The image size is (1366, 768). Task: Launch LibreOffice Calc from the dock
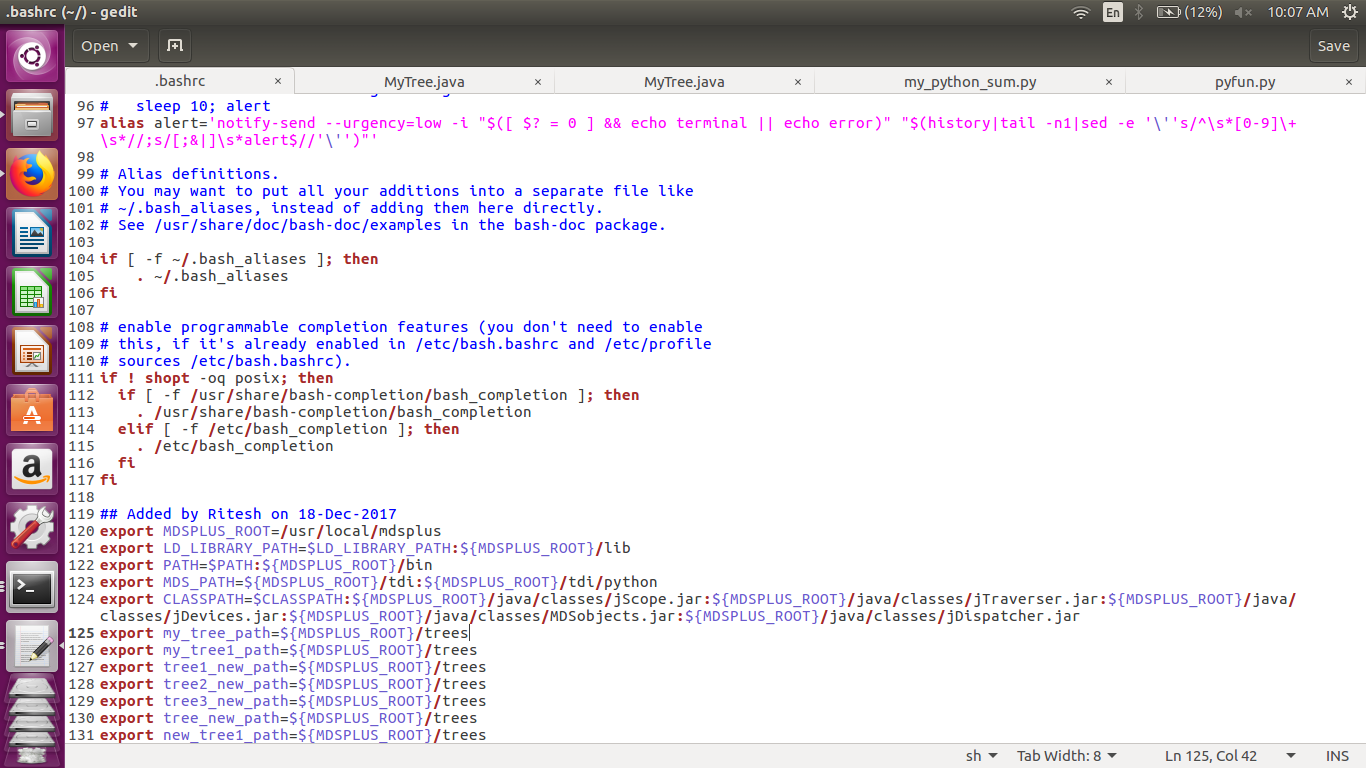tap(32, 292)
